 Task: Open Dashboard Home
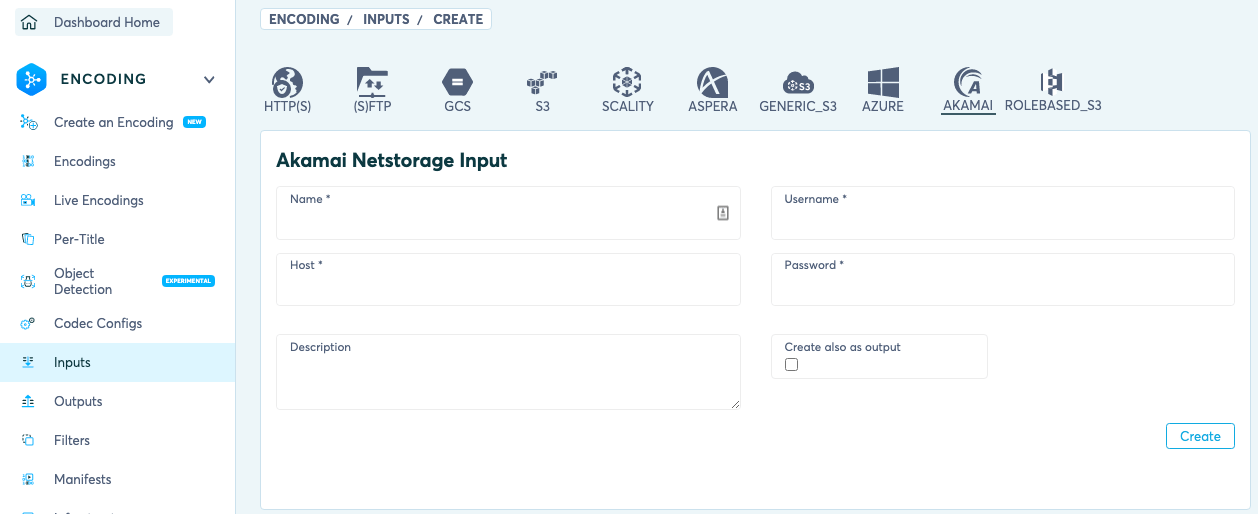click(94, 22)
